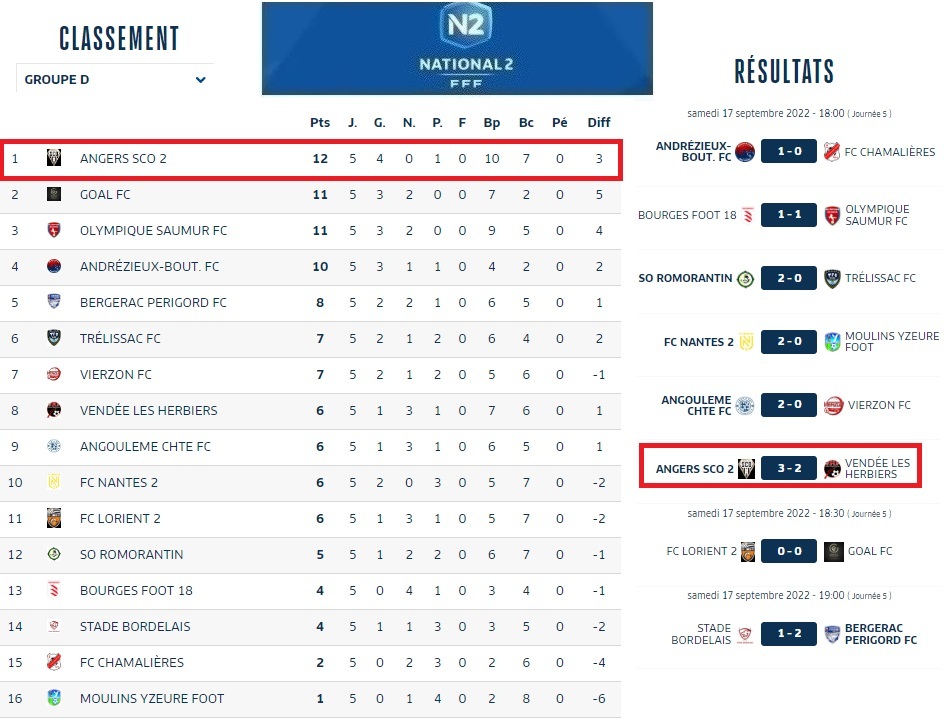Click the Bourges Foot 18 logo in standings
The image size is (947, 719).
54,590
